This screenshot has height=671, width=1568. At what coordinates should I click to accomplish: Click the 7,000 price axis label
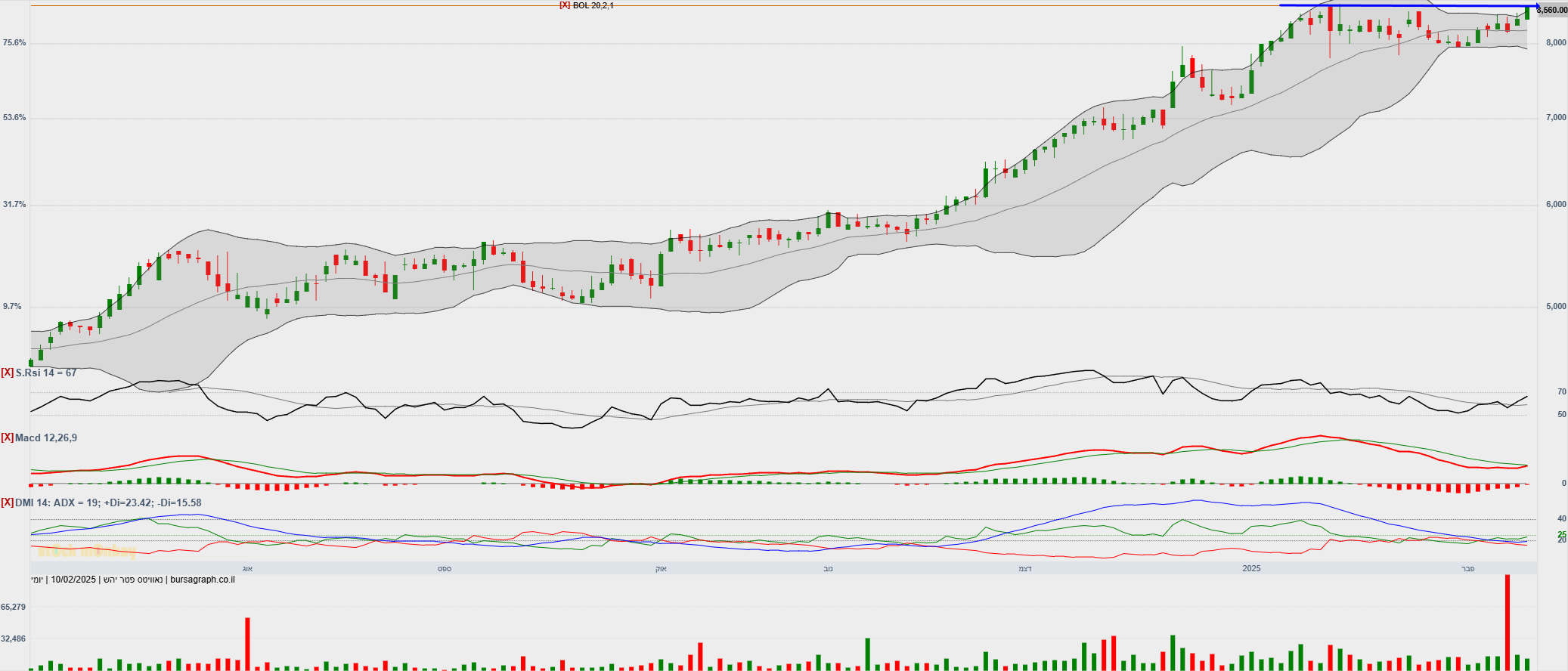tap(1556, 117)
